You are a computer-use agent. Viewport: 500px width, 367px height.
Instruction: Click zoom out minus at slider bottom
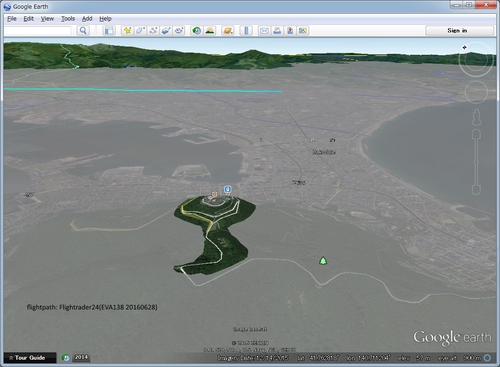(x=477, y=190)
